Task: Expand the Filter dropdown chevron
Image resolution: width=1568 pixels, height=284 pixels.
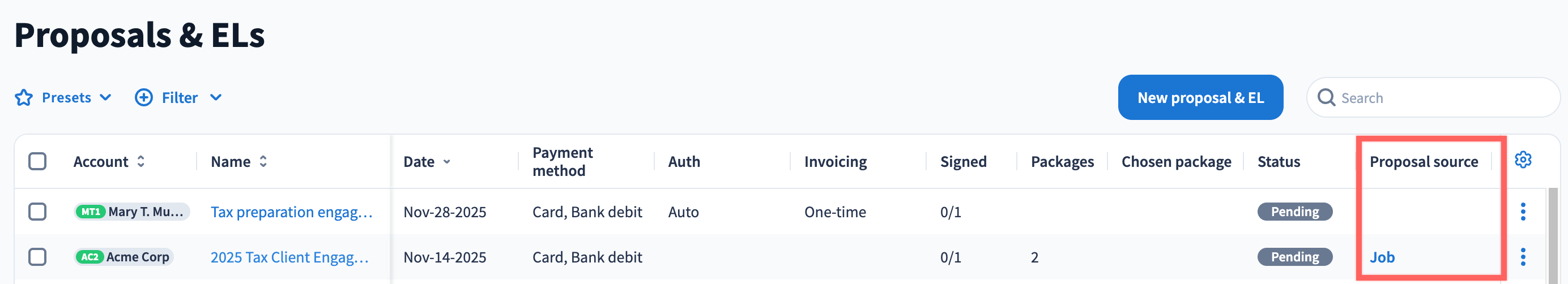Action: [216, 98]
